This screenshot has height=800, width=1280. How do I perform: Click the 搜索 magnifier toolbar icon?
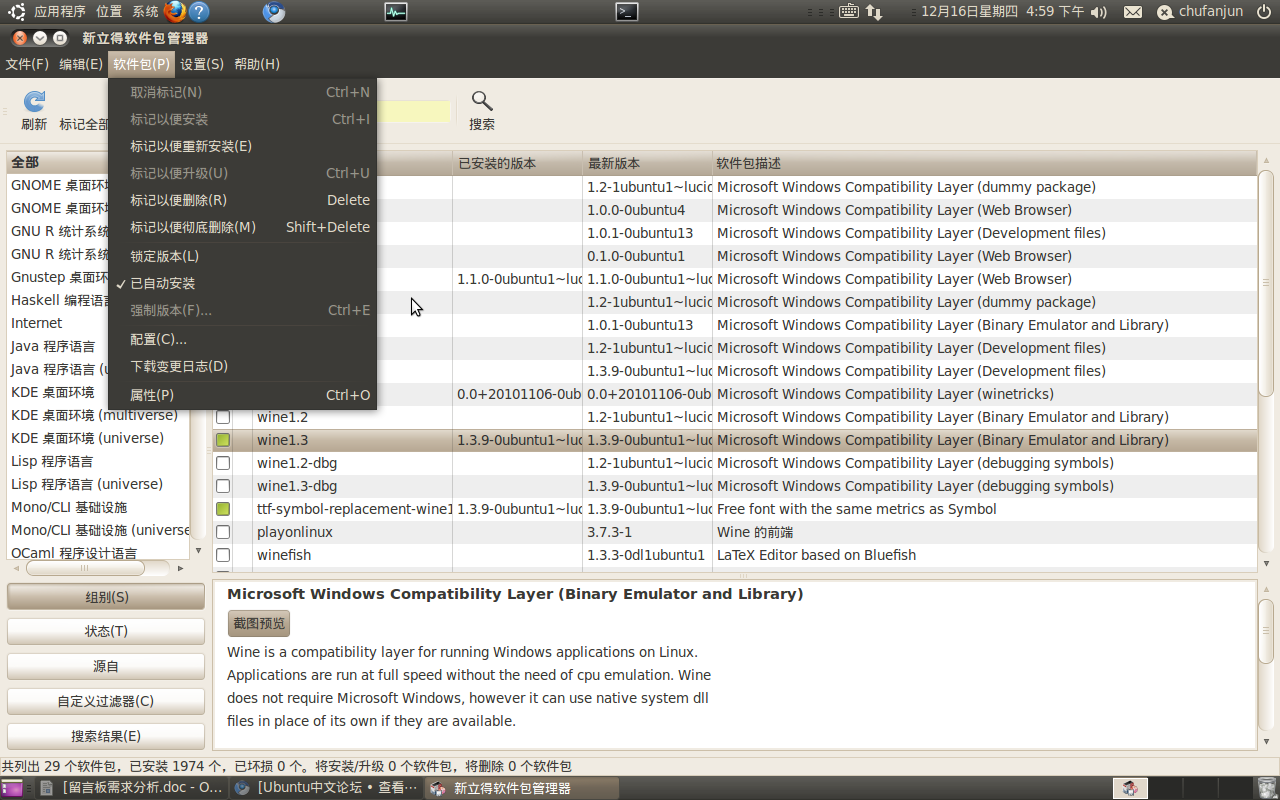[482, 101]
